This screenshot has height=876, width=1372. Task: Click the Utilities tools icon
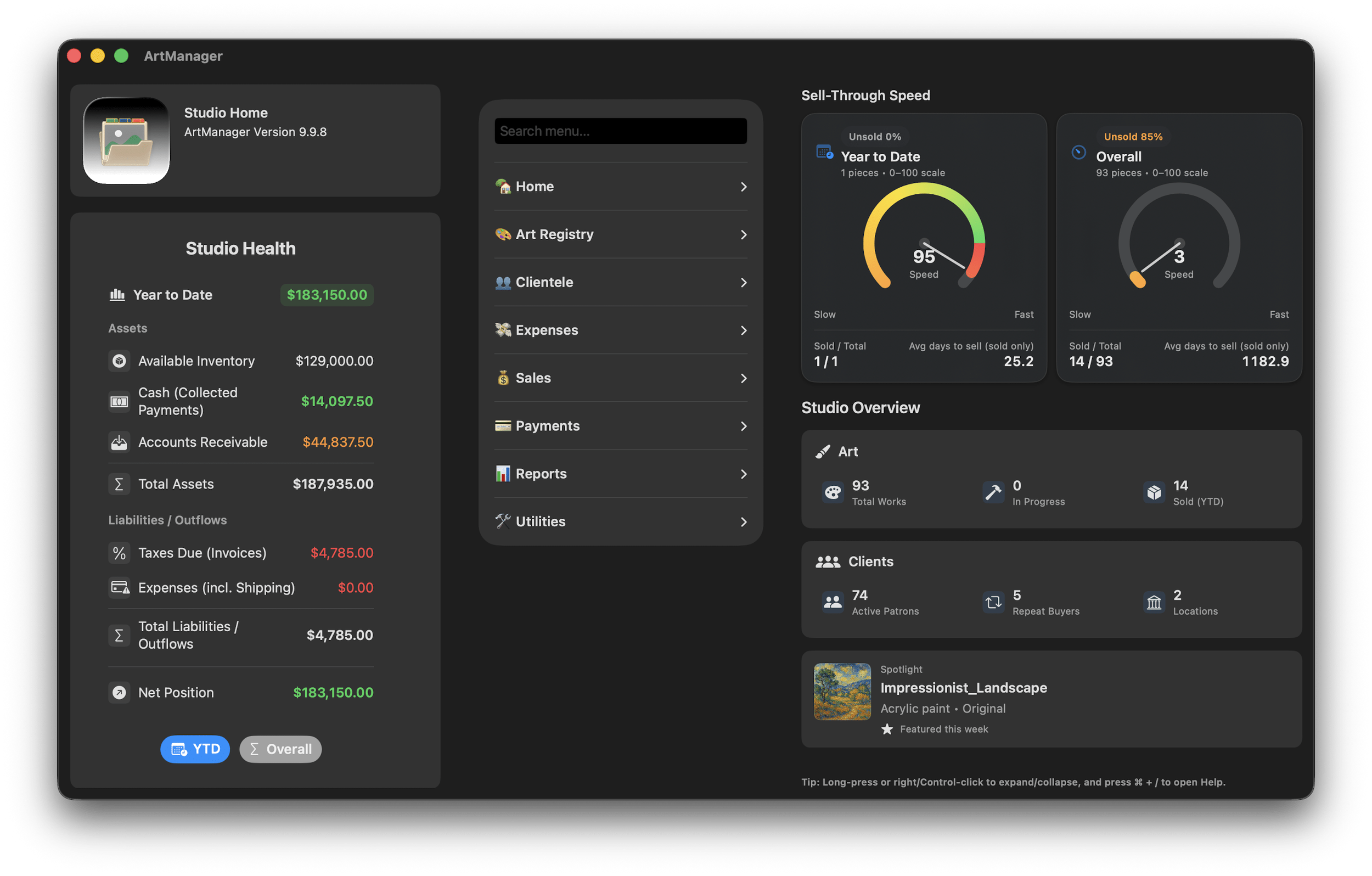(x=502, y=521)
